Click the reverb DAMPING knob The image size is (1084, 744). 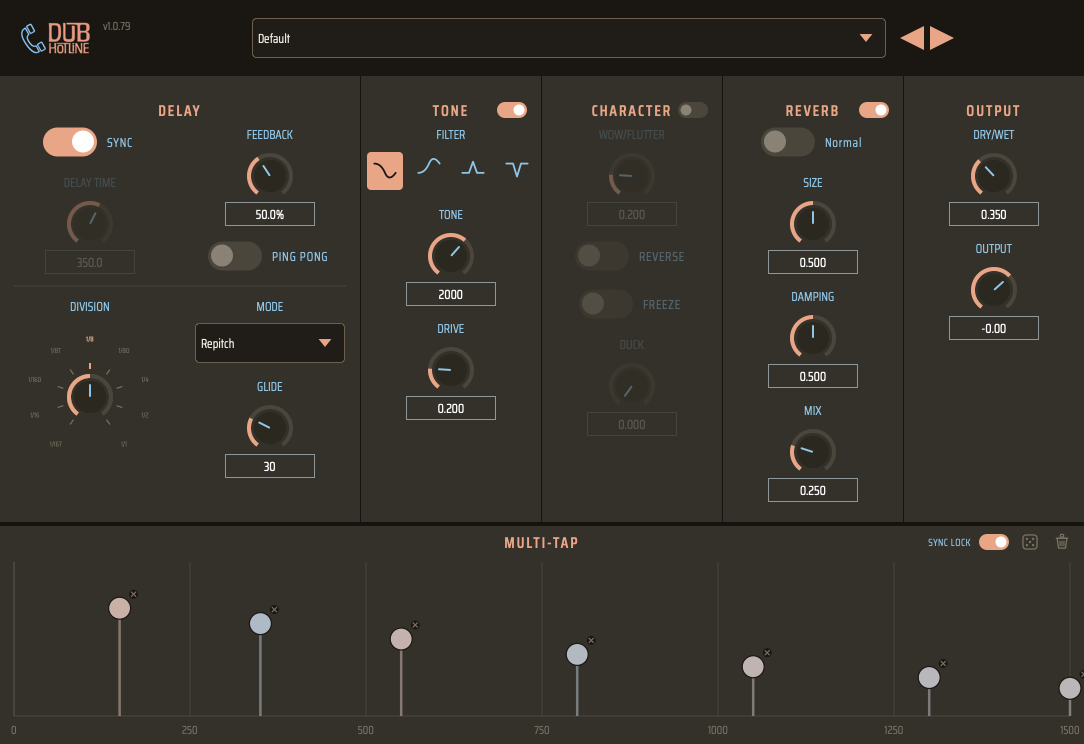tap(812, 337)
